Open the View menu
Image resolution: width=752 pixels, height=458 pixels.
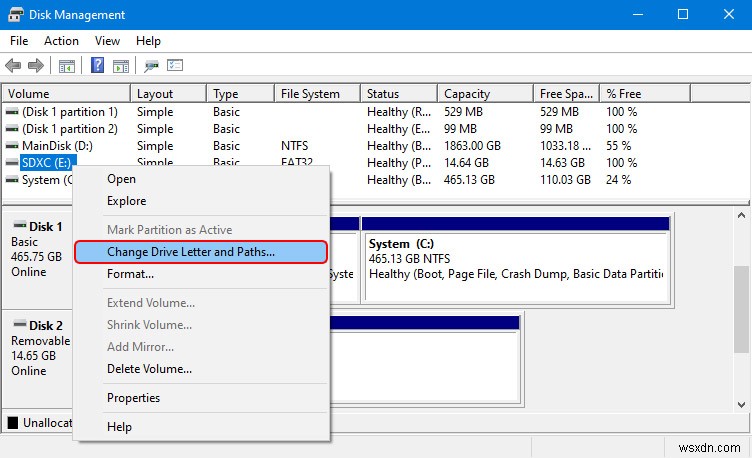click(x=107, y=41)
